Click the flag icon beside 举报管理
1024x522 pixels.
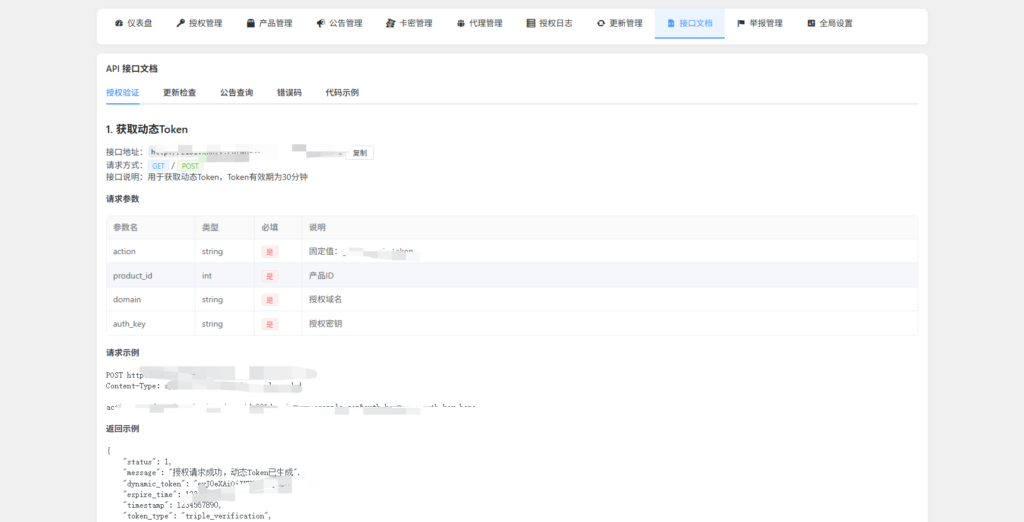(x=741, y=23)
